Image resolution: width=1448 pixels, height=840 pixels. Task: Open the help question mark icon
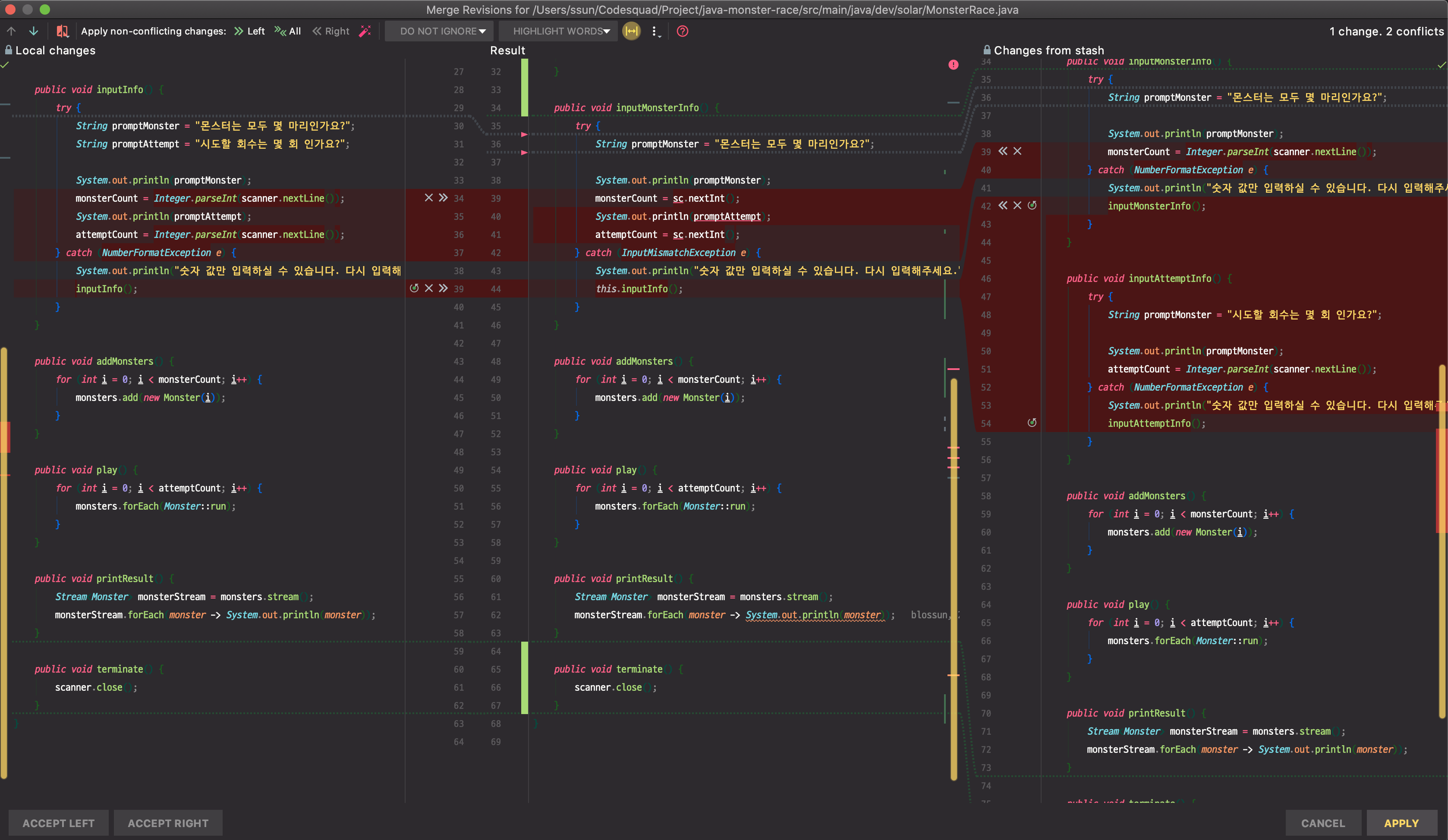682,31
